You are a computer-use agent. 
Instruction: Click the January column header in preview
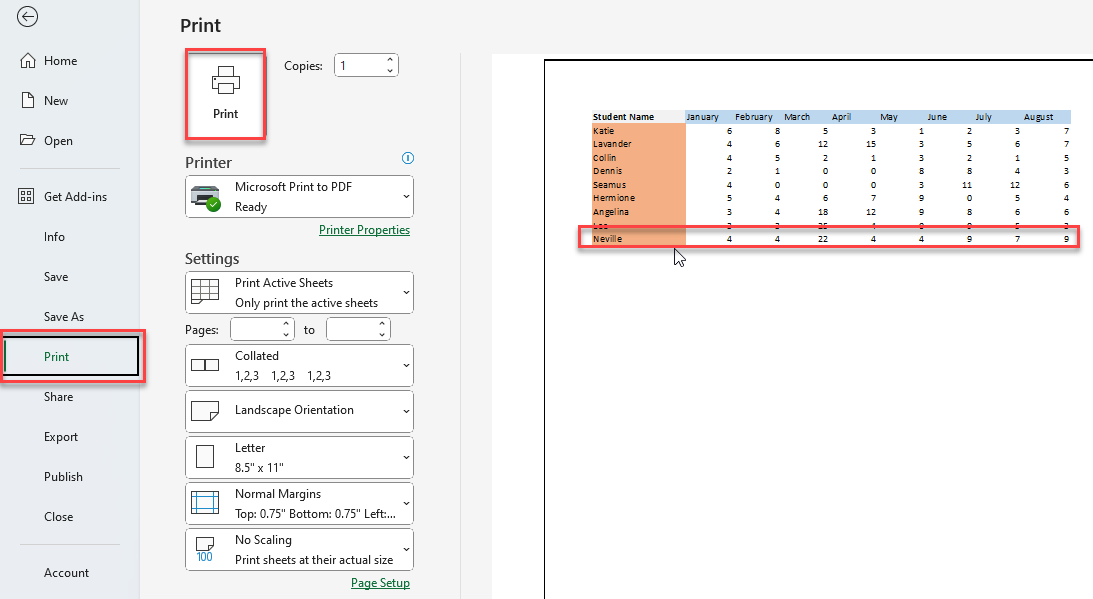(x=702, y=117)
